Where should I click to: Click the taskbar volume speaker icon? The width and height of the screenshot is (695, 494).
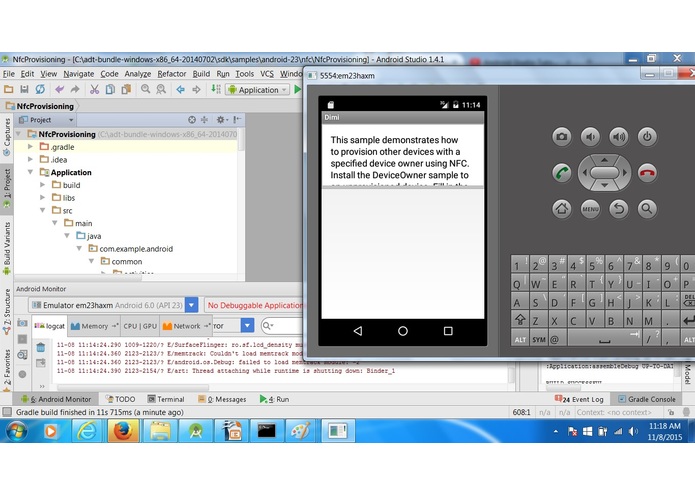634,431
